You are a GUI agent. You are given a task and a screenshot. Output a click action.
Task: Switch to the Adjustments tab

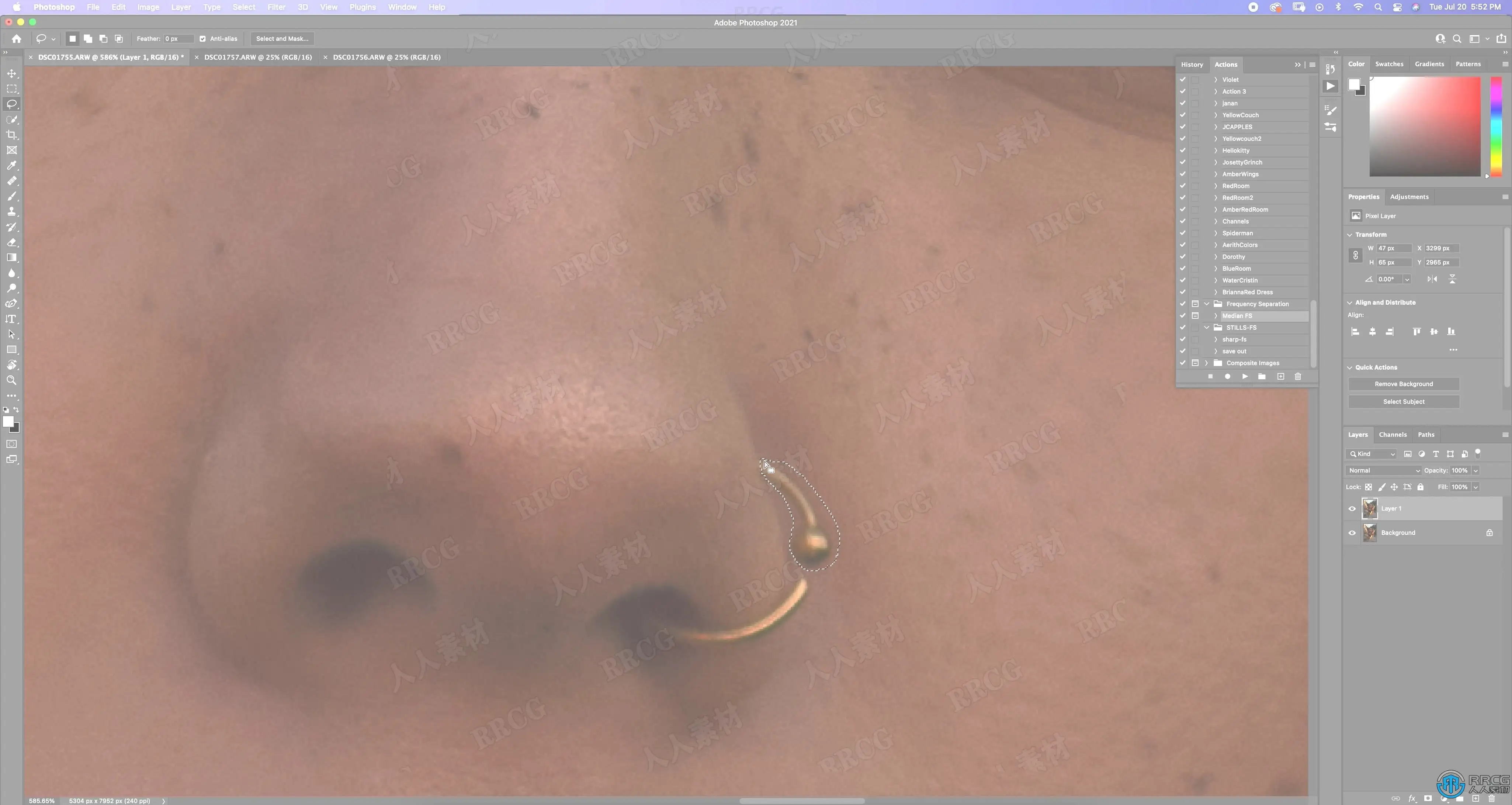click(1409, 197)
